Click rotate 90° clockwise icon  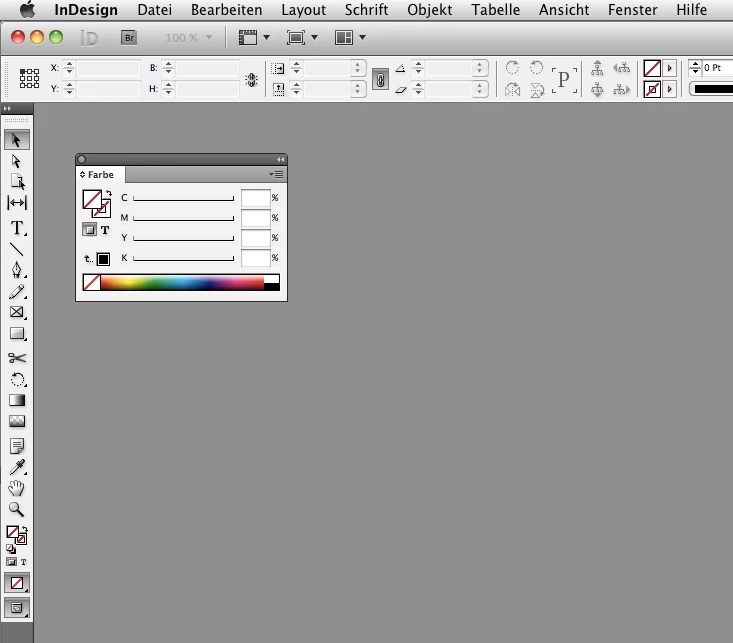(512, 67)
